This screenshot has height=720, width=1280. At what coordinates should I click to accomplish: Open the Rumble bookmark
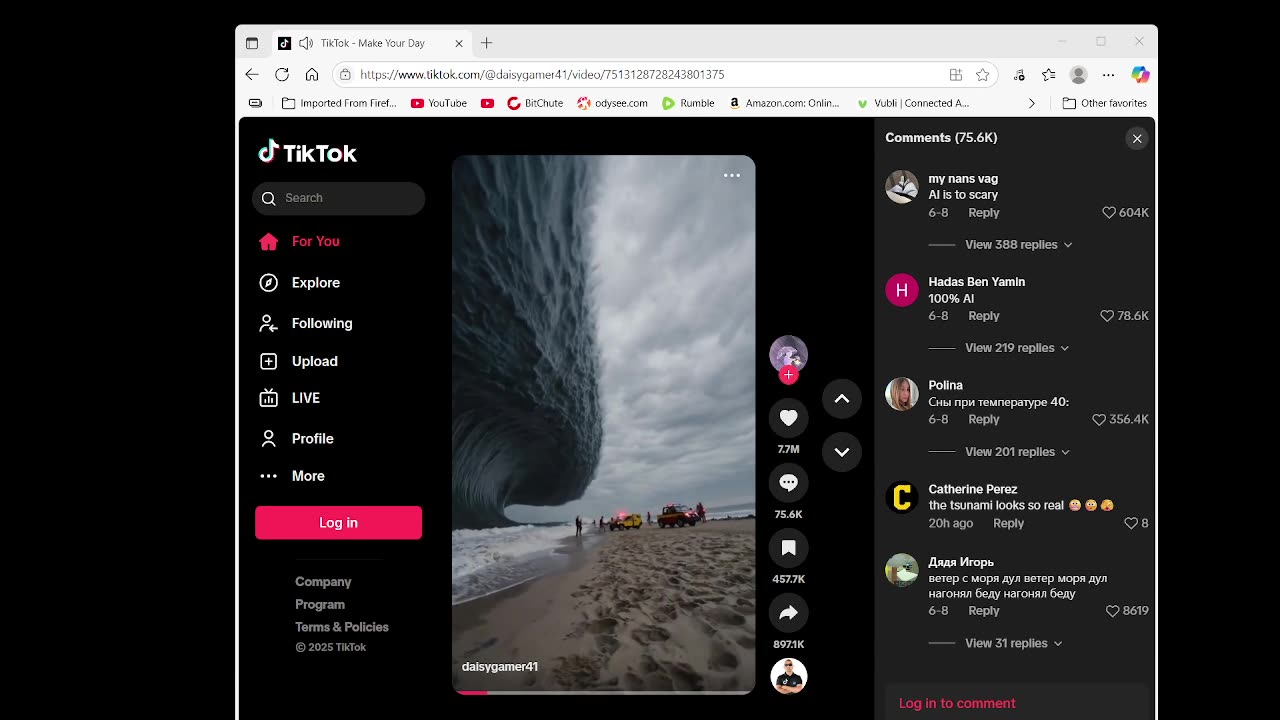click(688, 103)
